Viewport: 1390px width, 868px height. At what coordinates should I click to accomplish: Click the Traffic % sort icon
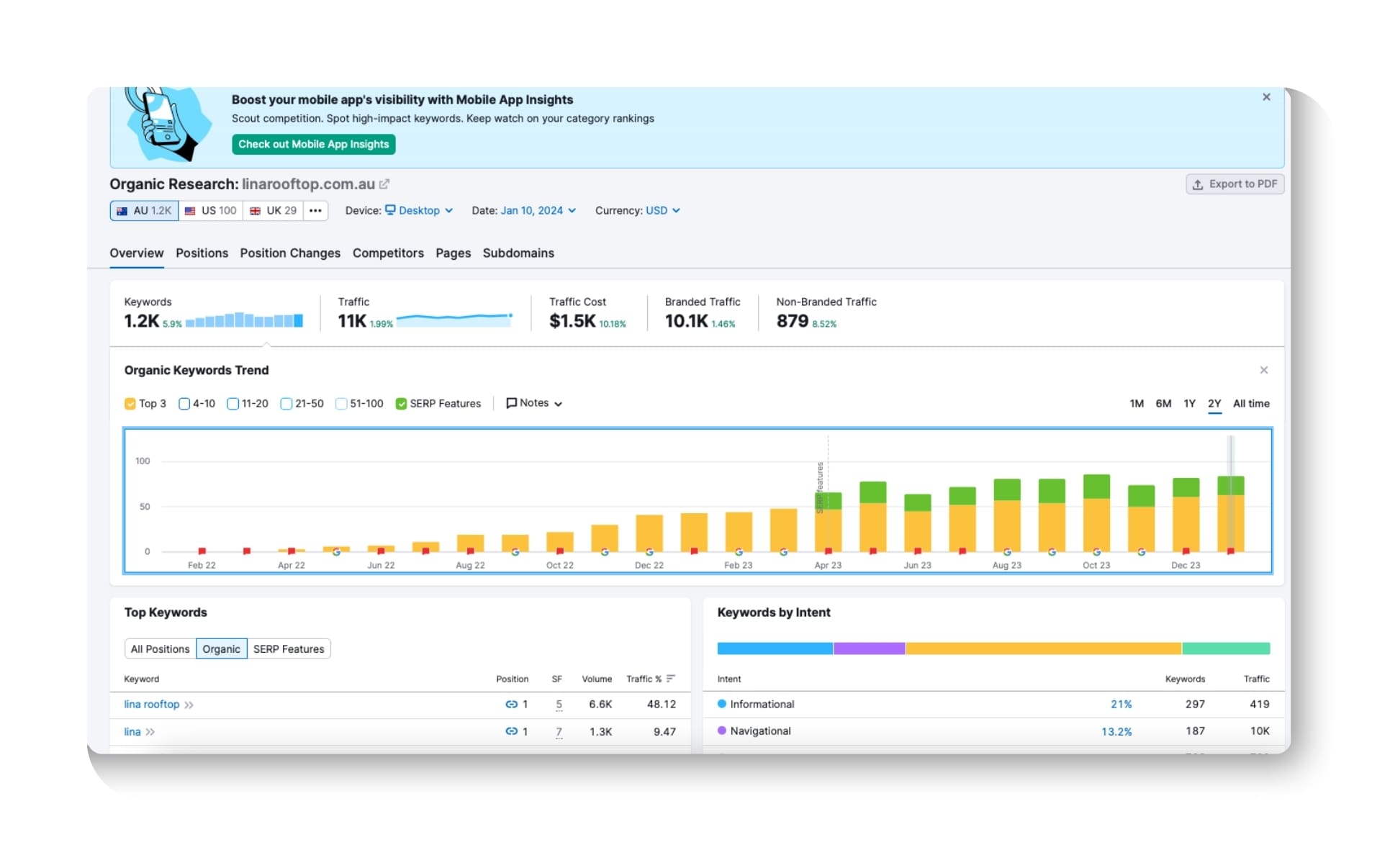pos(671,679)
